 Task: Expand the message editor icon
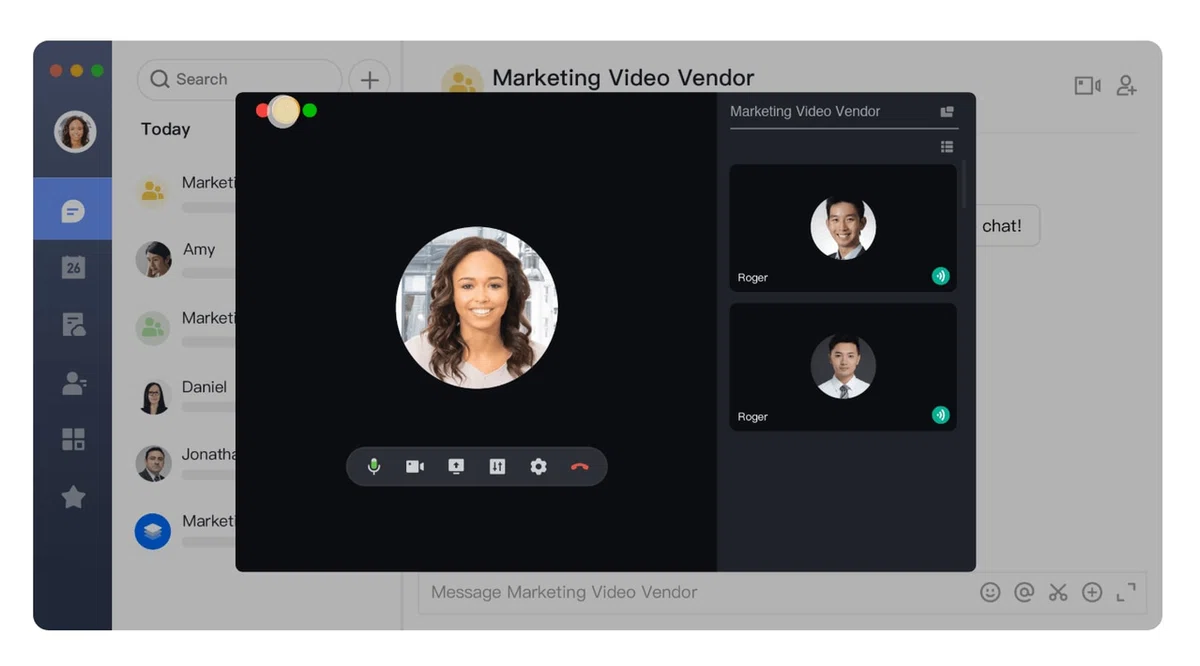pyautogui.click(x=1126, y=592)
